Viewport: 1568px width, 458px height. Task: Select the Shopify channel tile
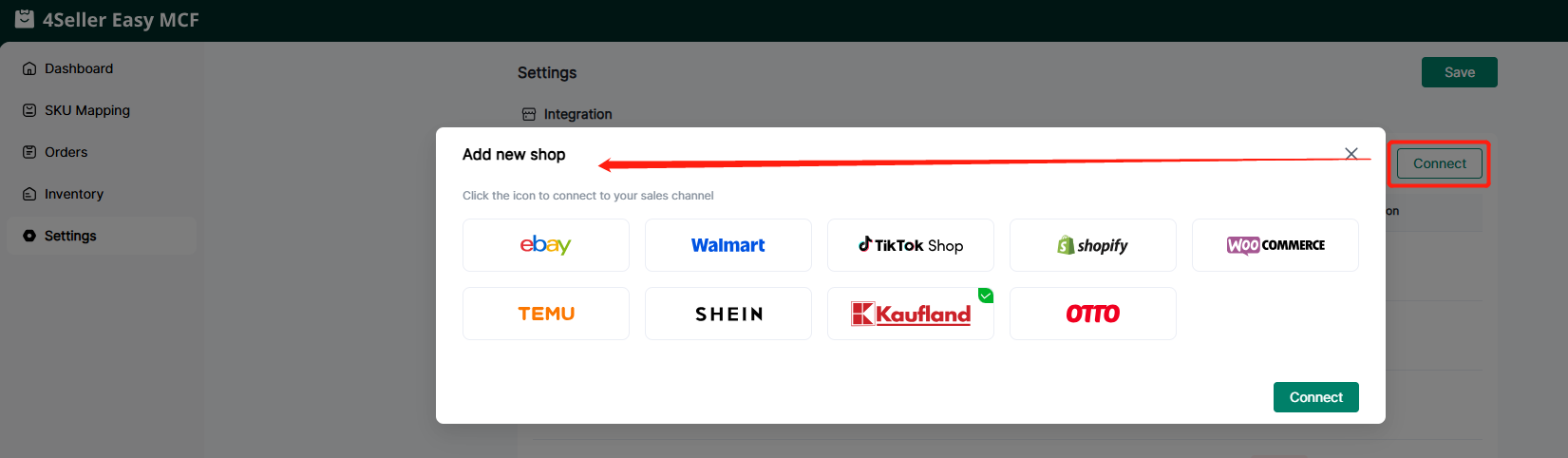coord(1092,245)
